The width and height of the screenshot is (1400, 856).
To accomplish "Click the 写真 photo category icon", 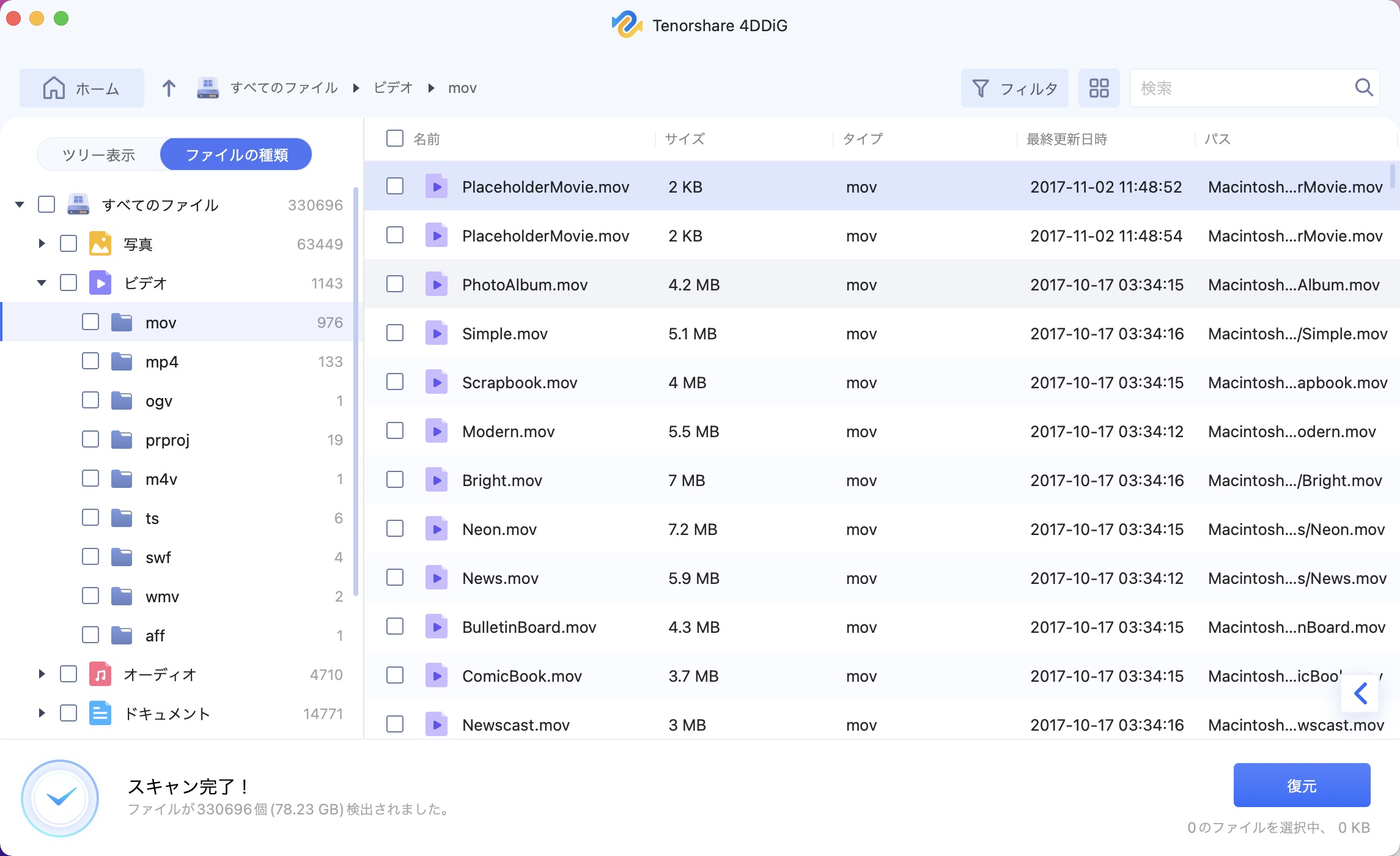I will coord(100,244).
